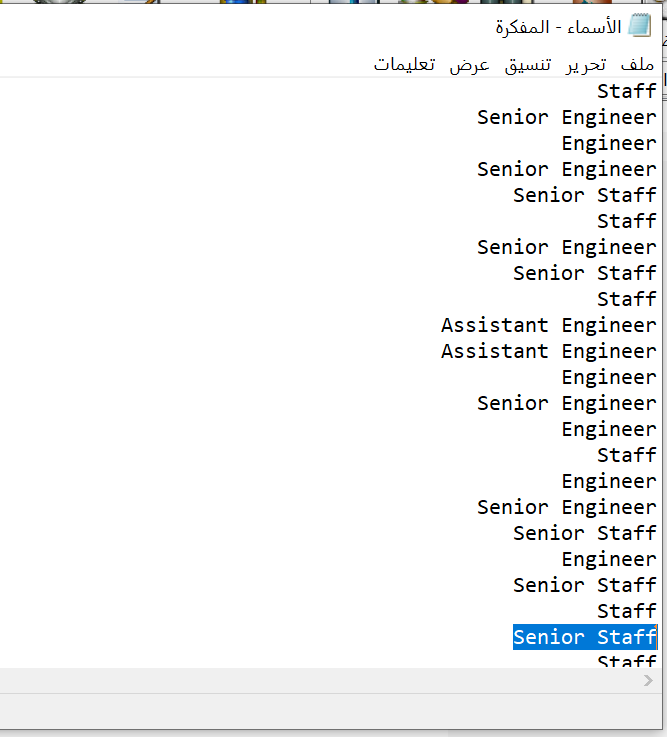
Task: Click the Engineer line below Assistant Engineer
Action: coord(609,377)
